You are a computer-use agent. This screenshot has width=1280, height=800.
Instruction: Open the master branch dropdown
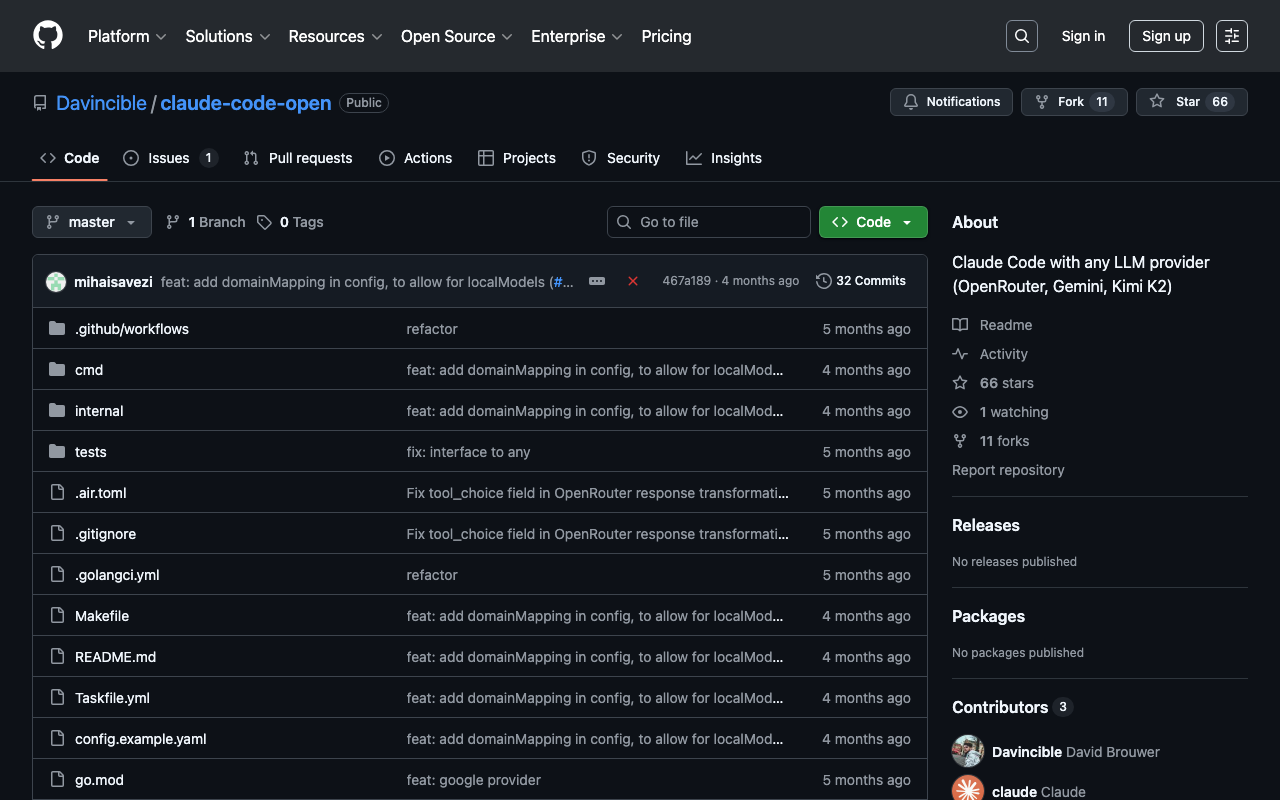click(92, 222)
